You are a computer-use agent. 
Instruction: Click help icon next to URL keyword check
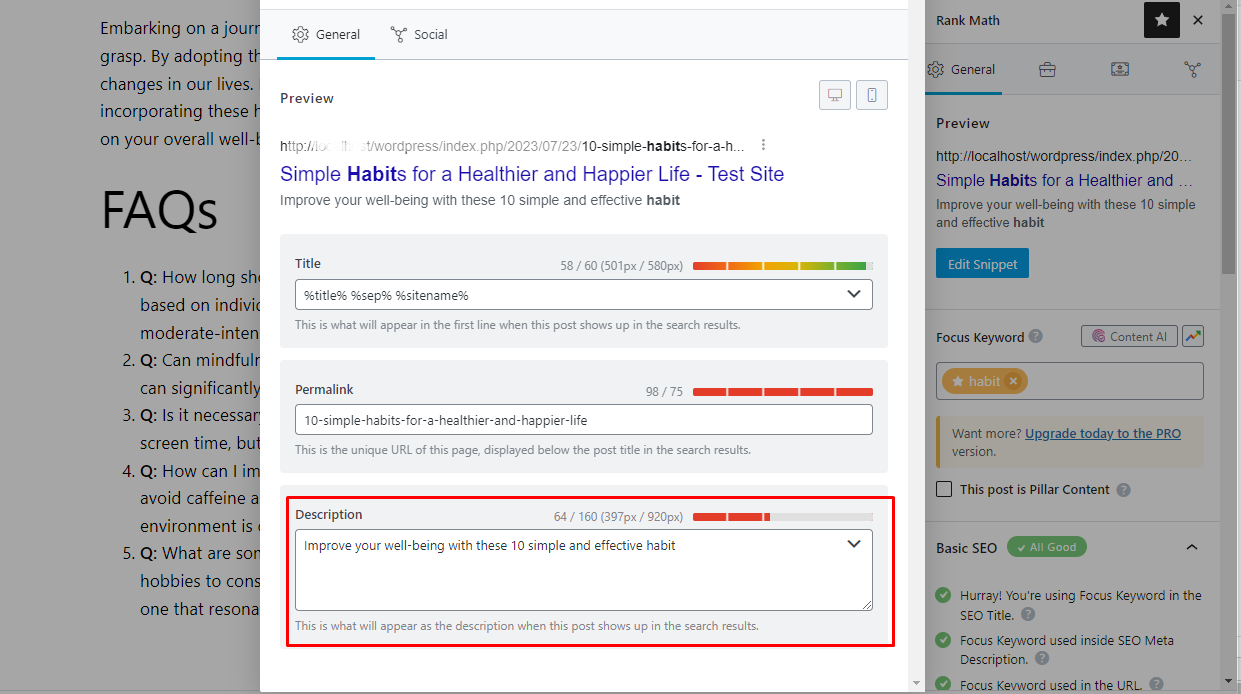click(x=1156, y=684)
